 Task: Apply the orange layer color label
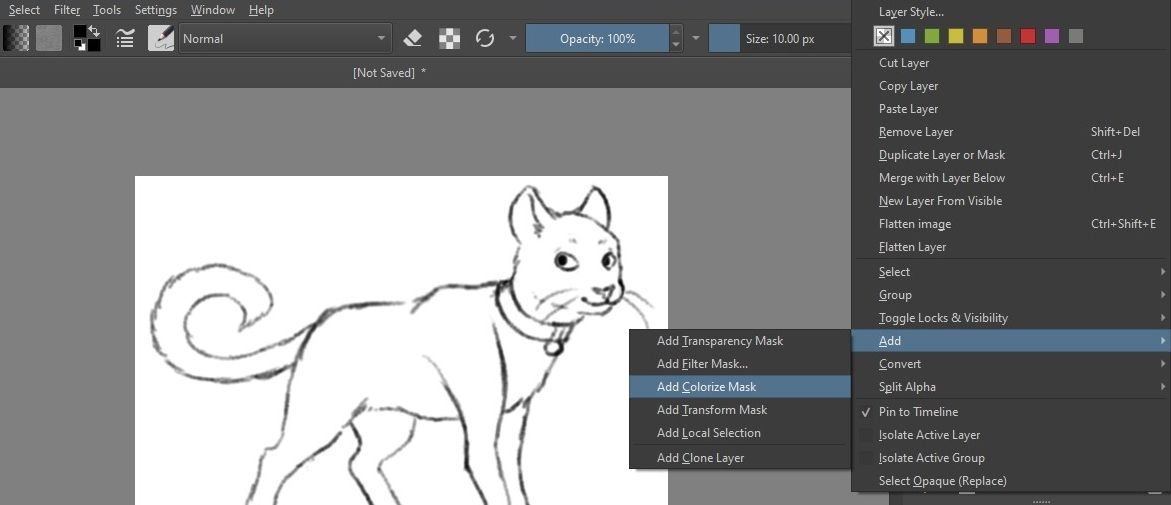pyautogui.click(x=980, y=36)
